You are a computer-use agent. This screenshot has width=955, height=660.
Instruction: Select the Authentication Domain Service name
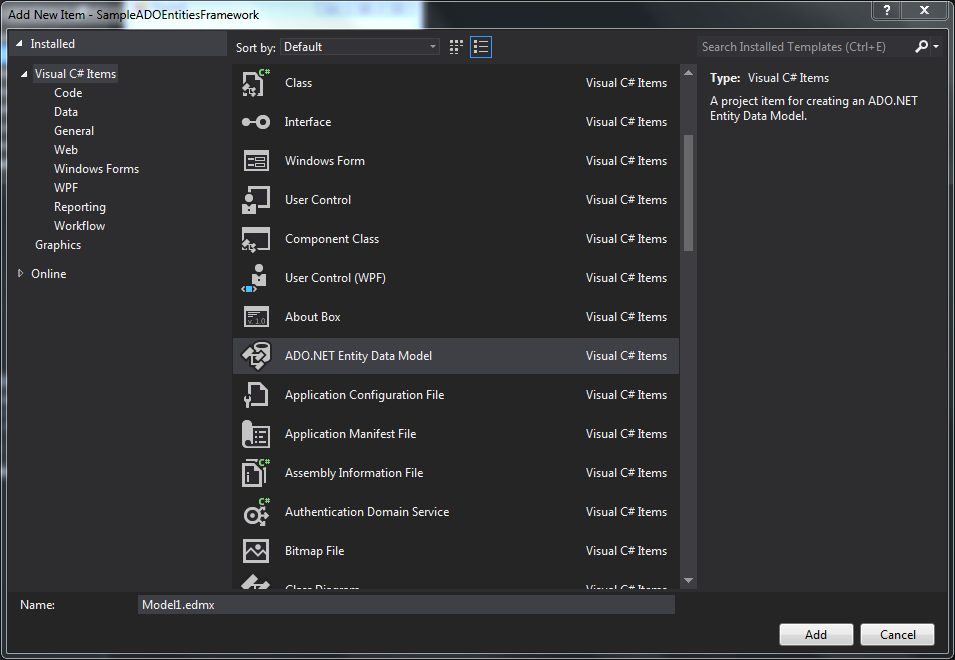(367, 511)
